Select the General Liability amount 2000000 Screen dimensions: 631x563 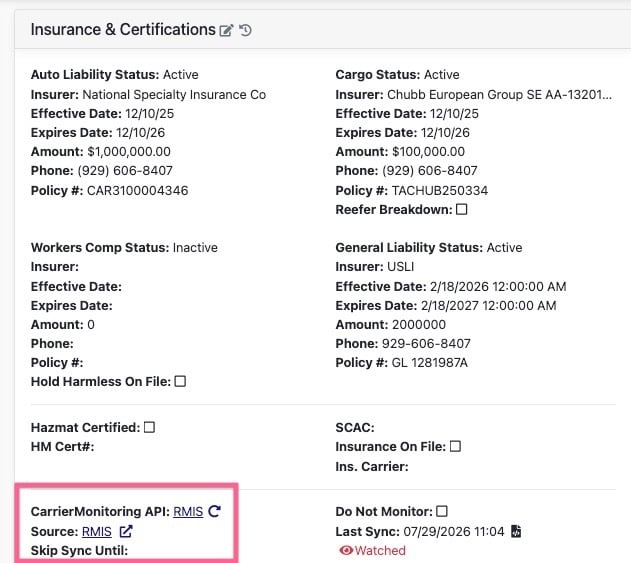tap(419, 324)
